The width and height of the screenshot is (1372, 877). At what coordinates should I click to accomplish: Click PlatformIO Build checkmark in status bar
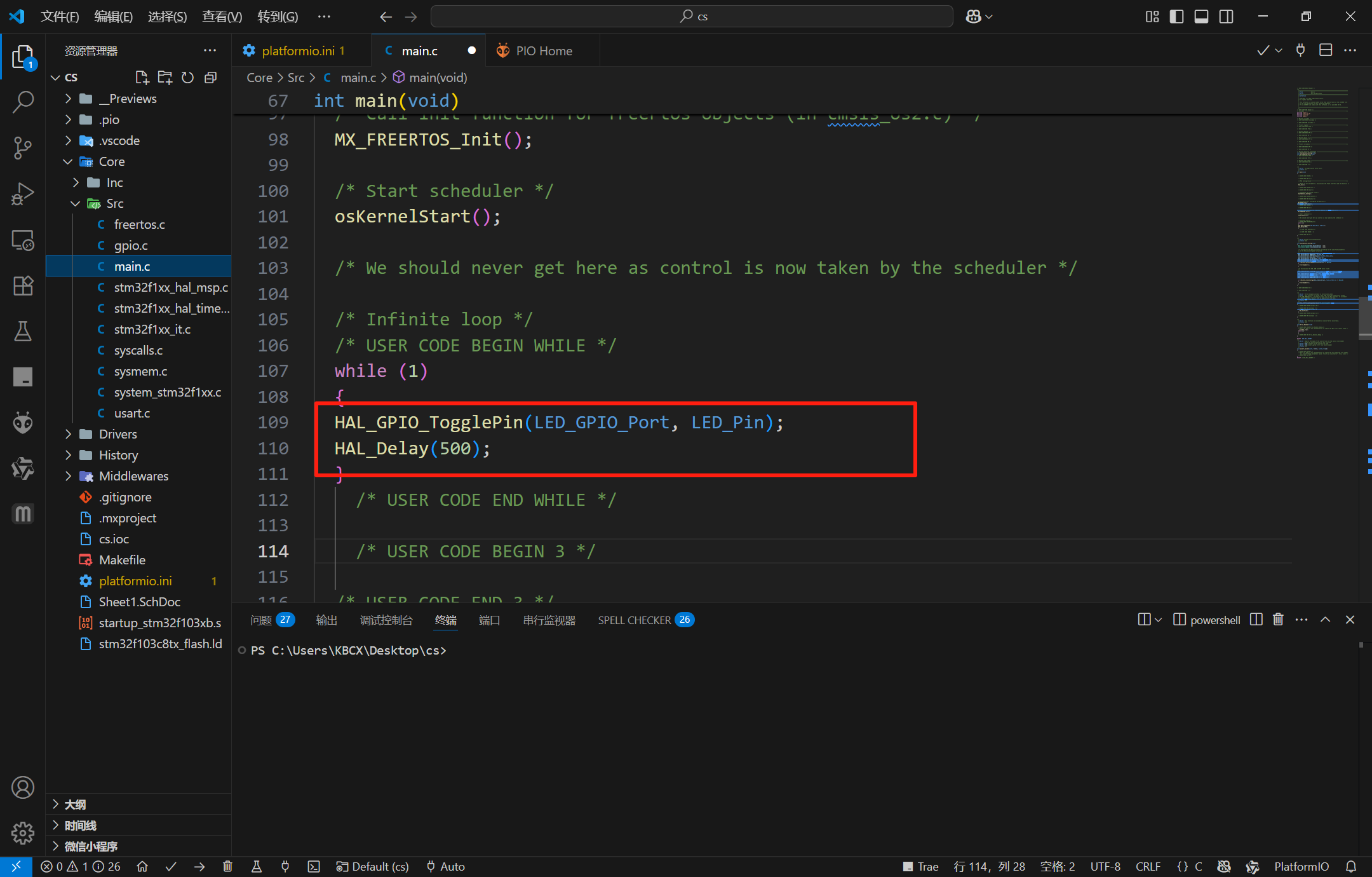click(x=171, y=866)
